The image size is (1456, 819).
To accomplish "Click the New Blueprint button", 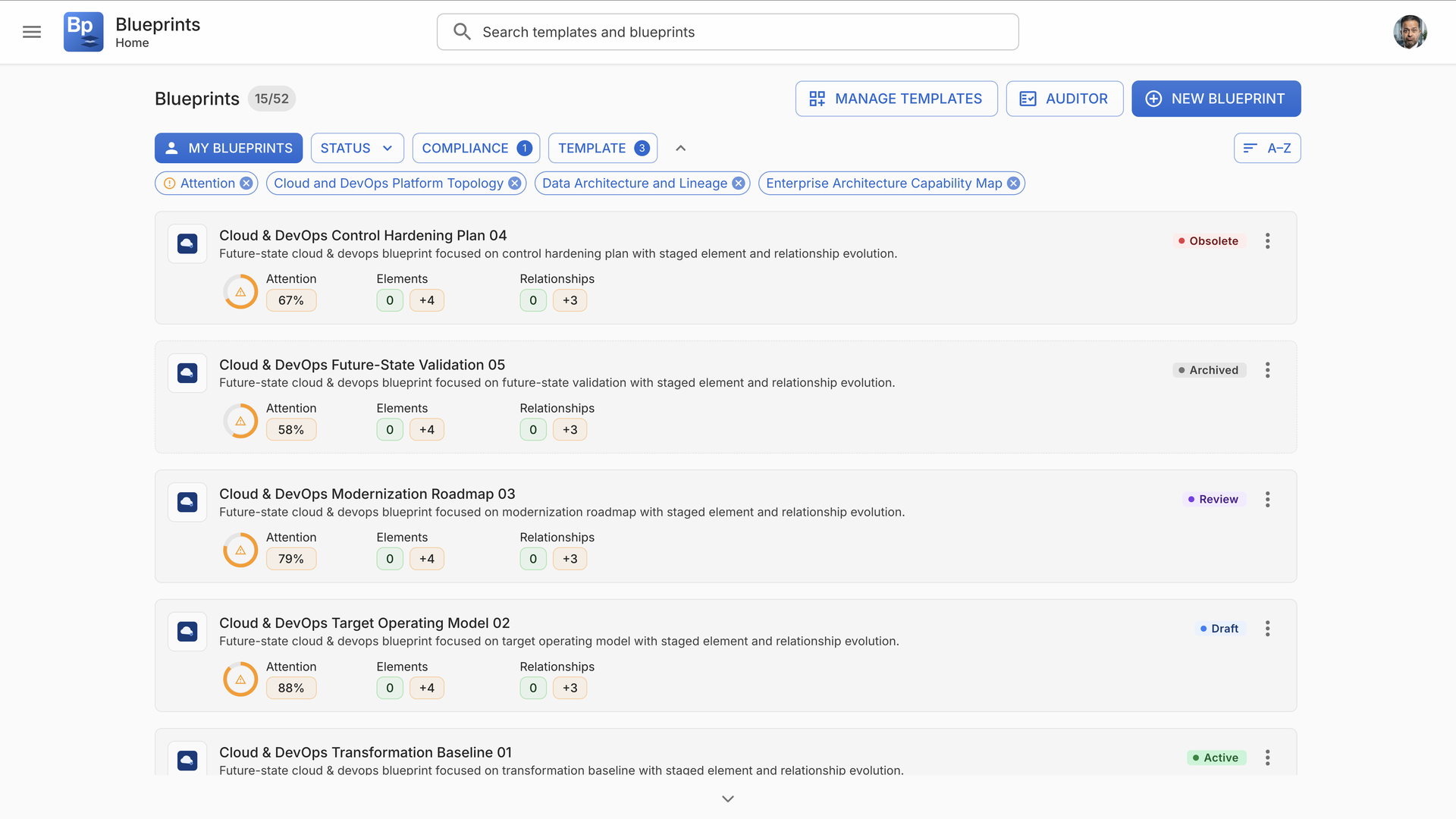I will pos(1216,99).
